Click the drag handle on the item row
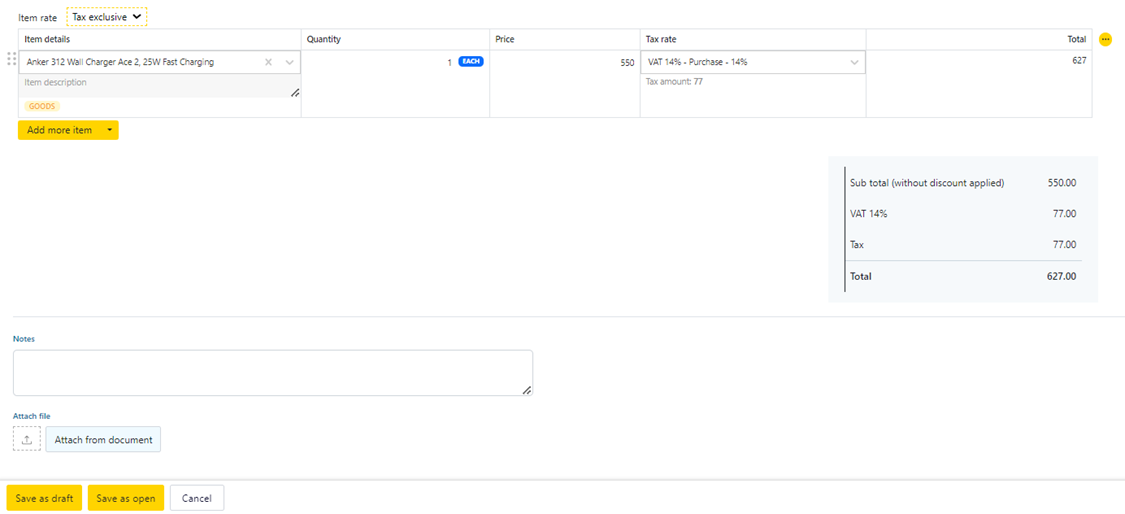 (x=12, y=61)
